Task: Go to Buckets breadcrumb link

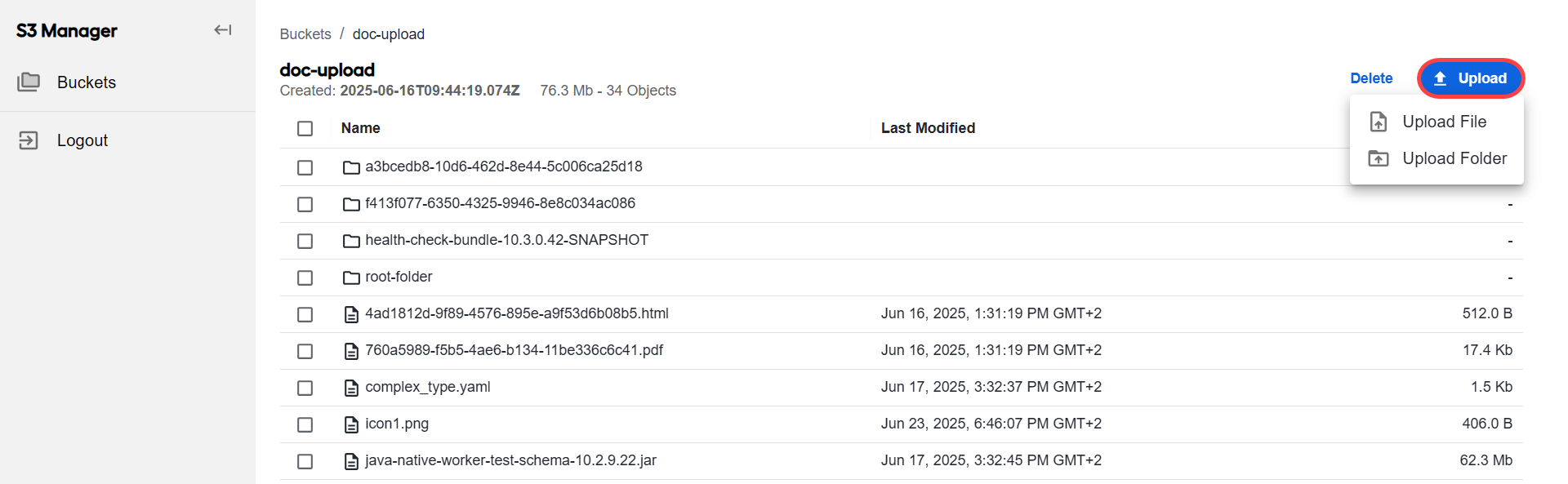Action: click(305, 34)
